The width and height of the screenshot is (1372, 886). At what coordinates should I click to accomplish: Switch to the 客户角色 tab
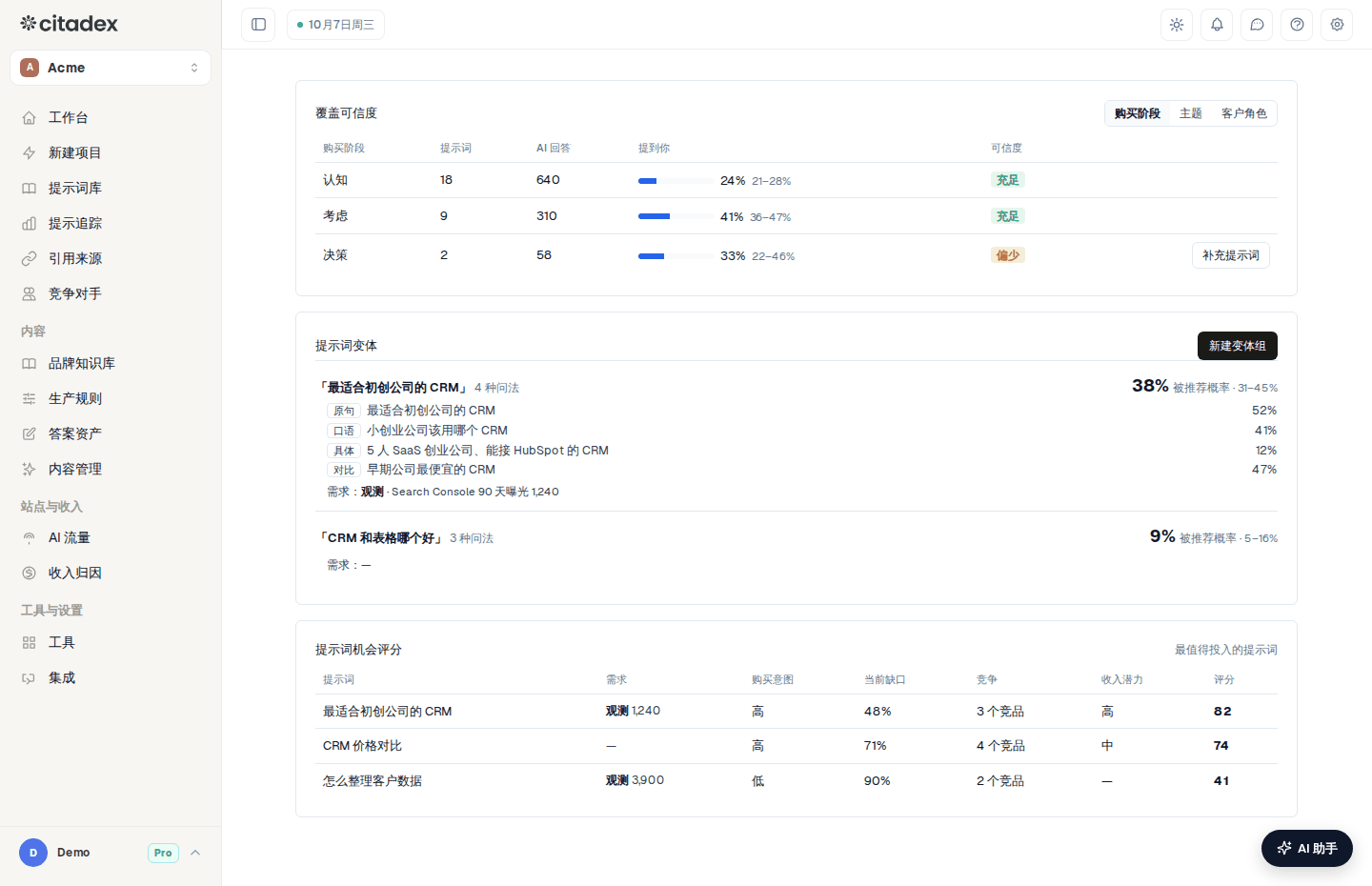coord(1244,113)
